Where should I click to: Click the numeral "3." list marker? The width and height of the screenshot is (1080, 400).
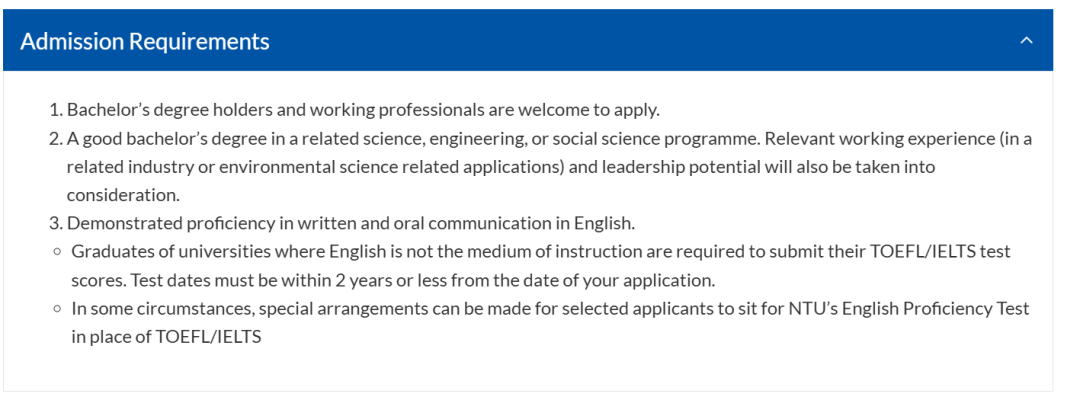[56, 223]
